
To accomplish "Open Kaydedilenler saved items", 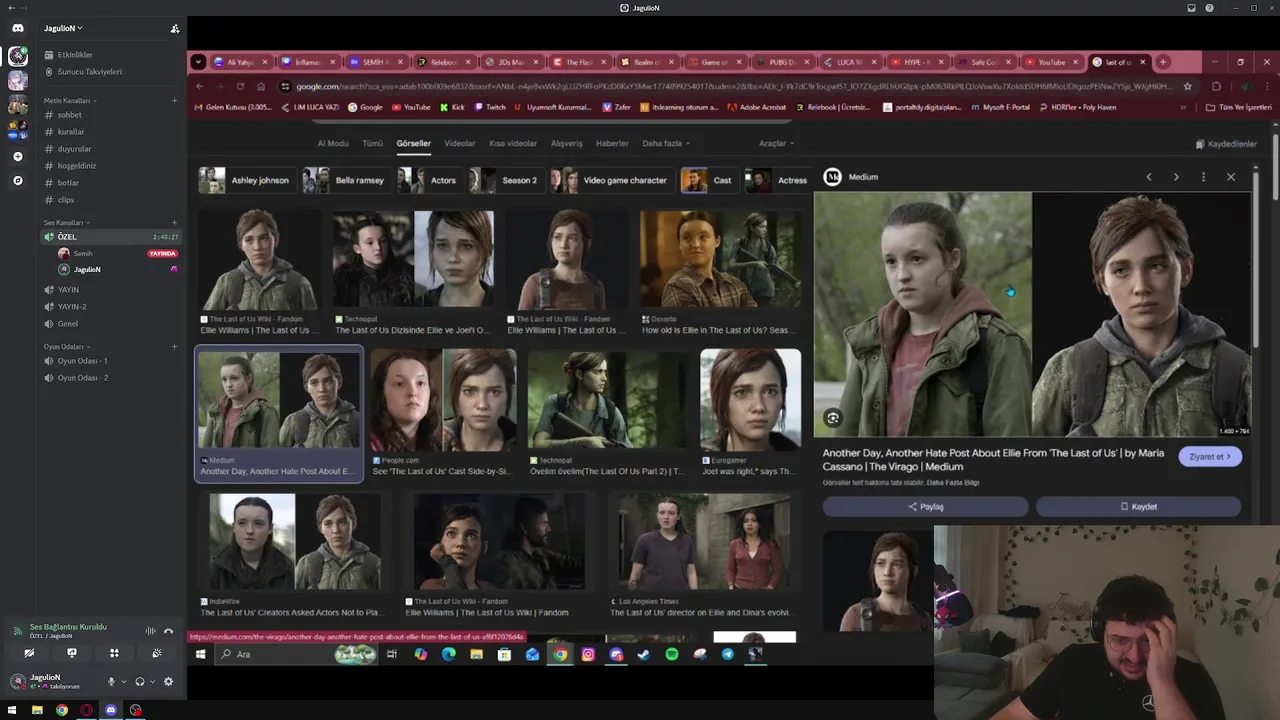I will 1225,144.
